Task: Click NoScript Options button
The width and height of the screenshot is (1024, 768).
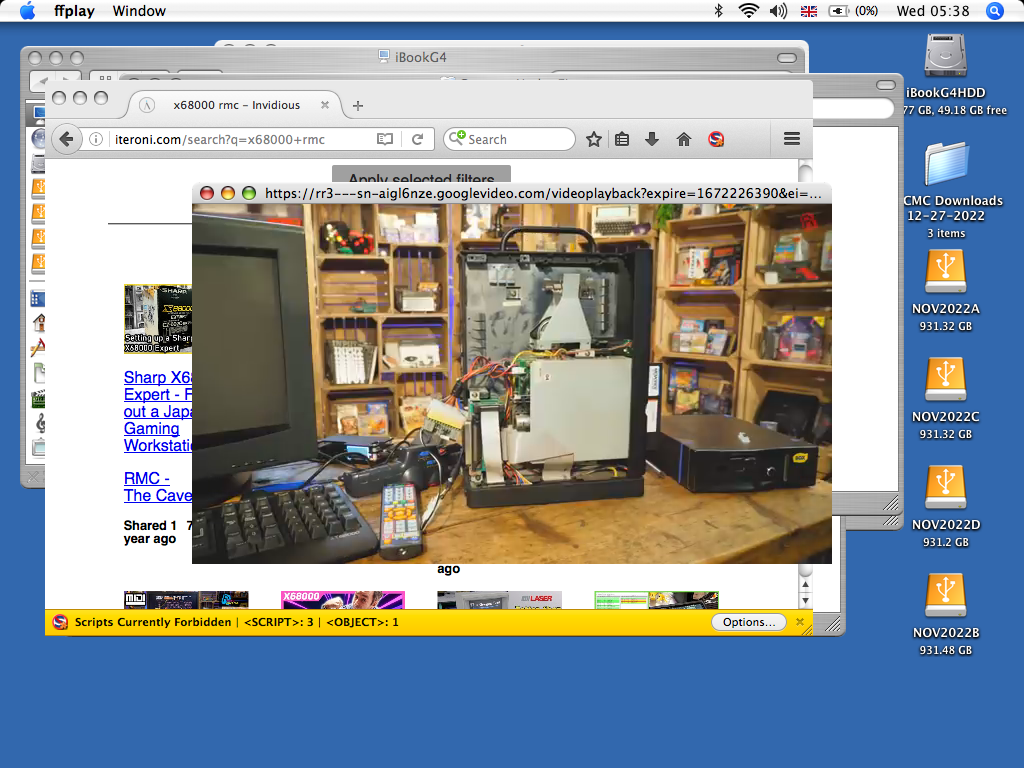Action: tap(748, 622)
